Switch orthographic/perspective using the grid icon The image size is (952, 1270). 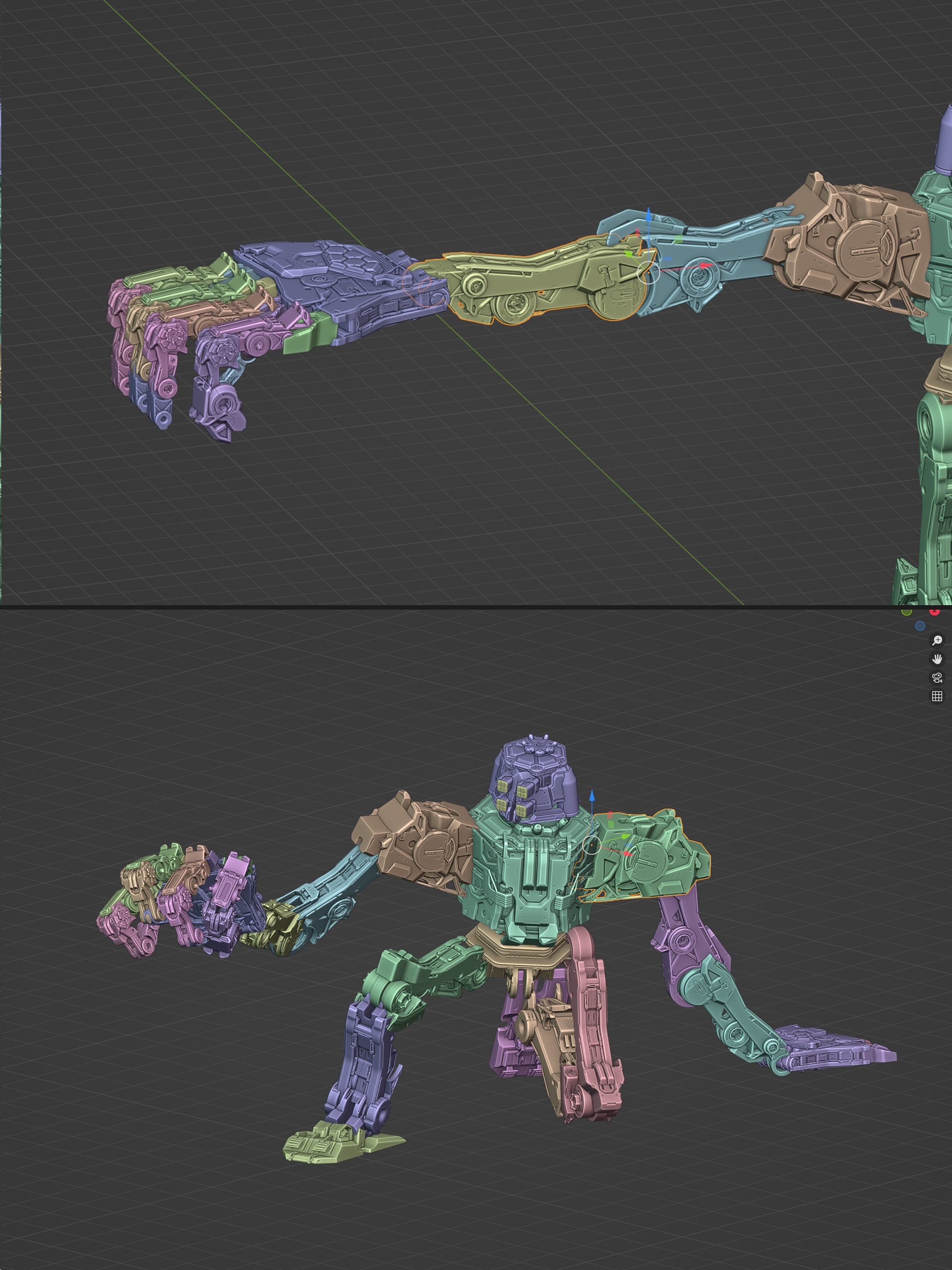point(937,696)
